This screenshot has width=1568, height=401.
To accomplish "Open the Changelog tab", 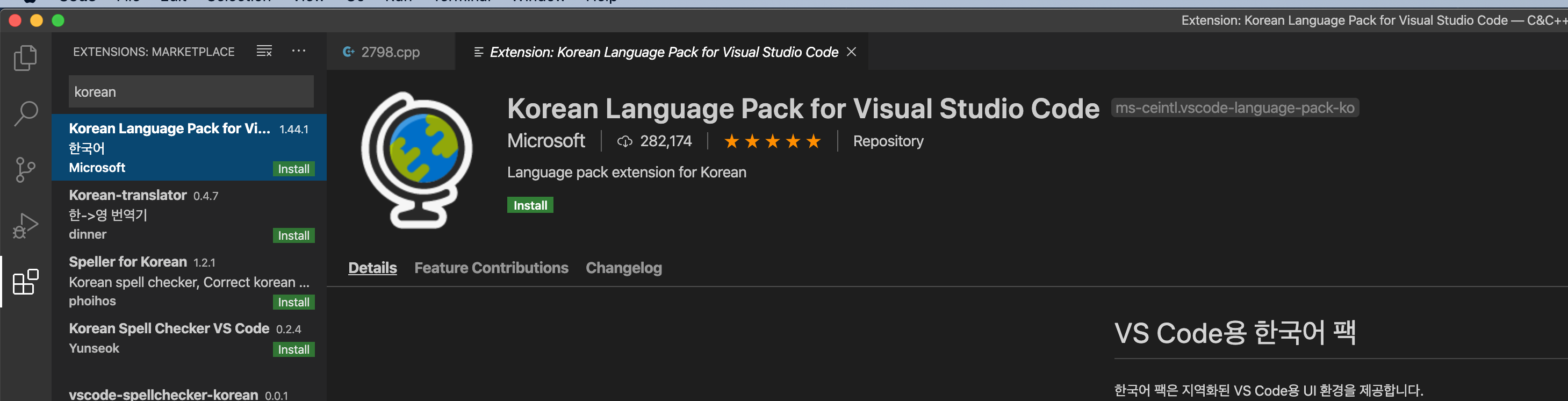I will point(623,268).
